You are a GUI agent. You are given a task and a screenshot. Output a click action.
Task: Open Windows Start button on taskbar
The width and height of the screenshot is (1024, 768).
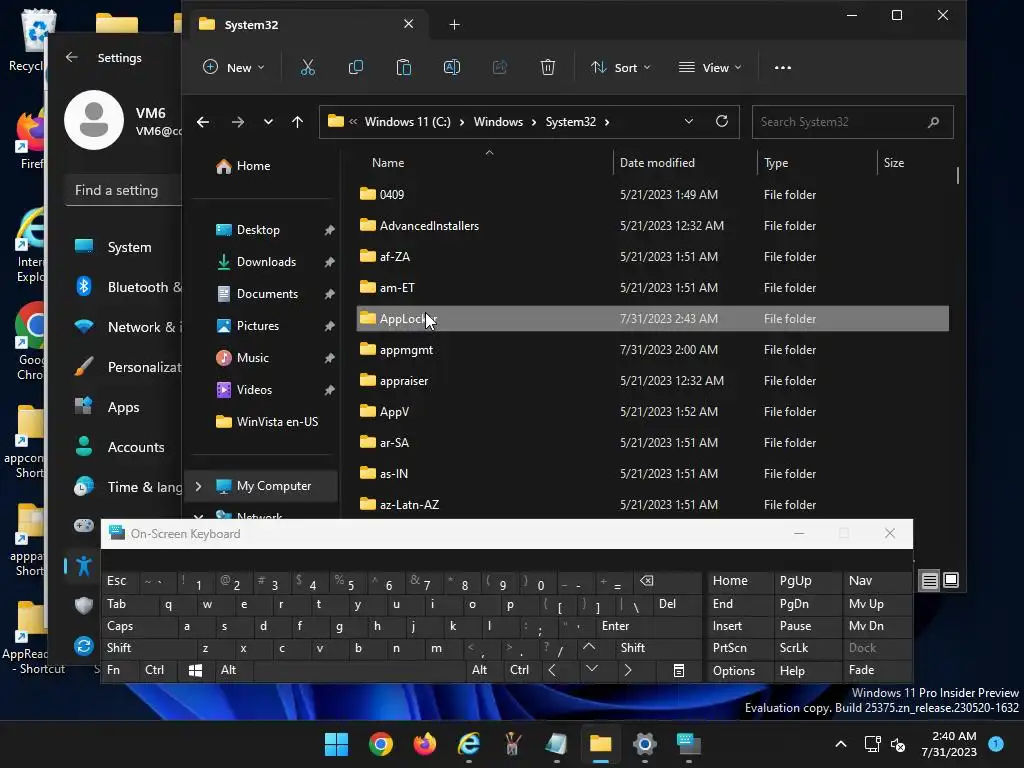336,744
